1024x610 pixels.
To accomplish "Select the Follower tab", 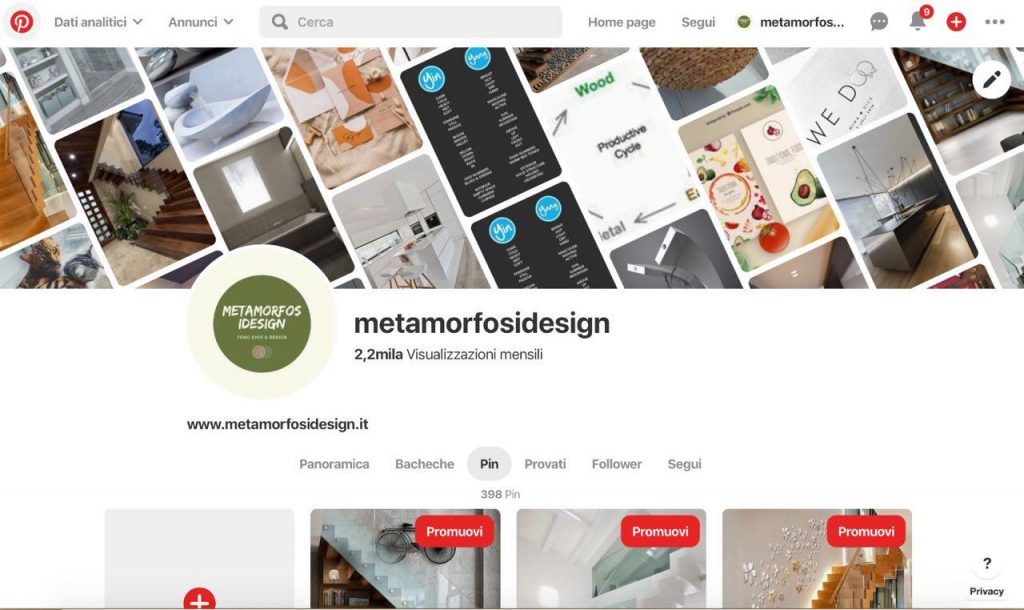I will tap(616, 464).
